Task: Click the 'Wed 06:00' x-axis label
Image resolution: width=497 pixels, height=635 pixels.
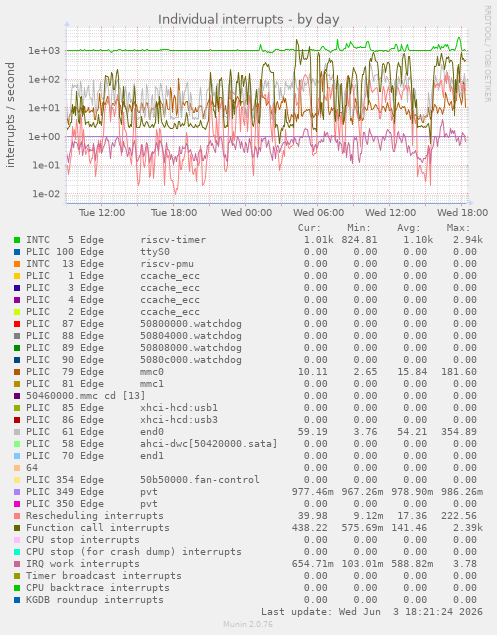Action: pos(318,213)
